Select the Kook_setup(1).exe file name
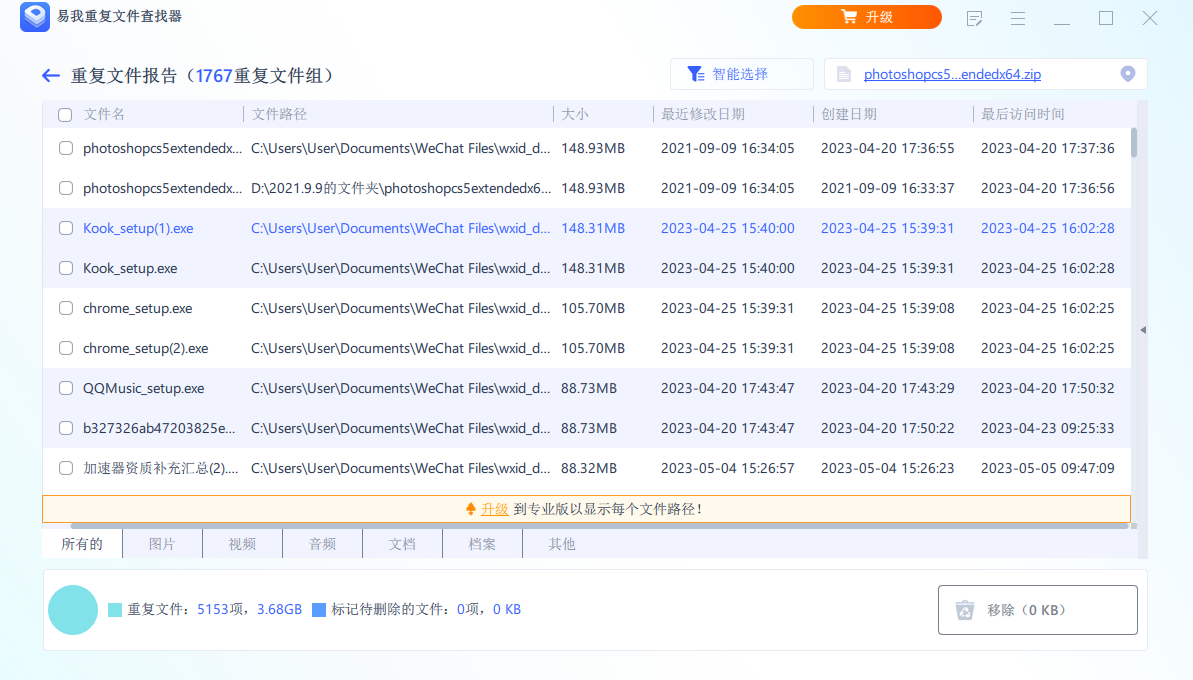Image resolution: width=1193 pixels, height=680 pixels. tap(138, 228)
